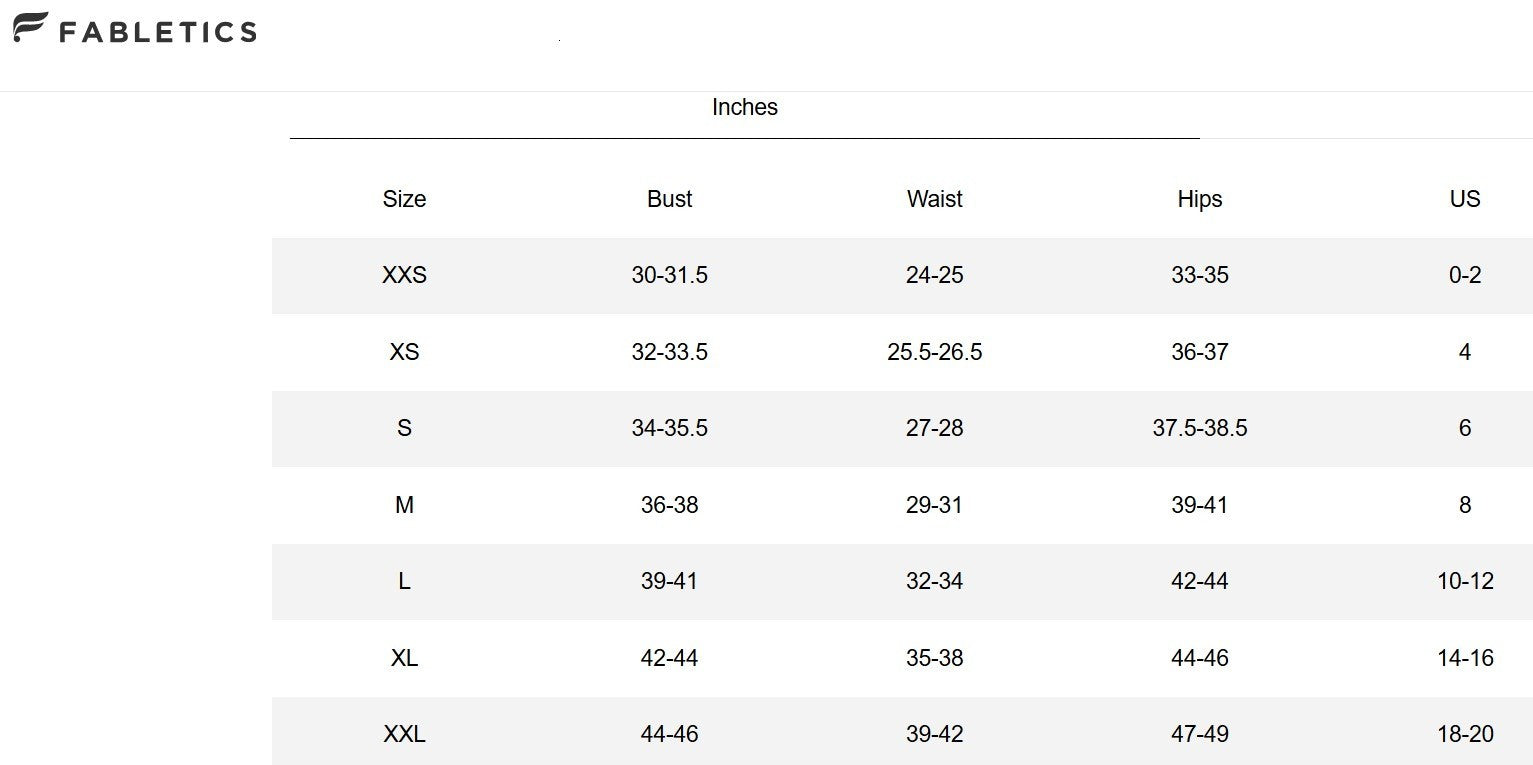Select the XXL size row label
This screenshot has height=765, width=1533.
click(x=404, y=734)
